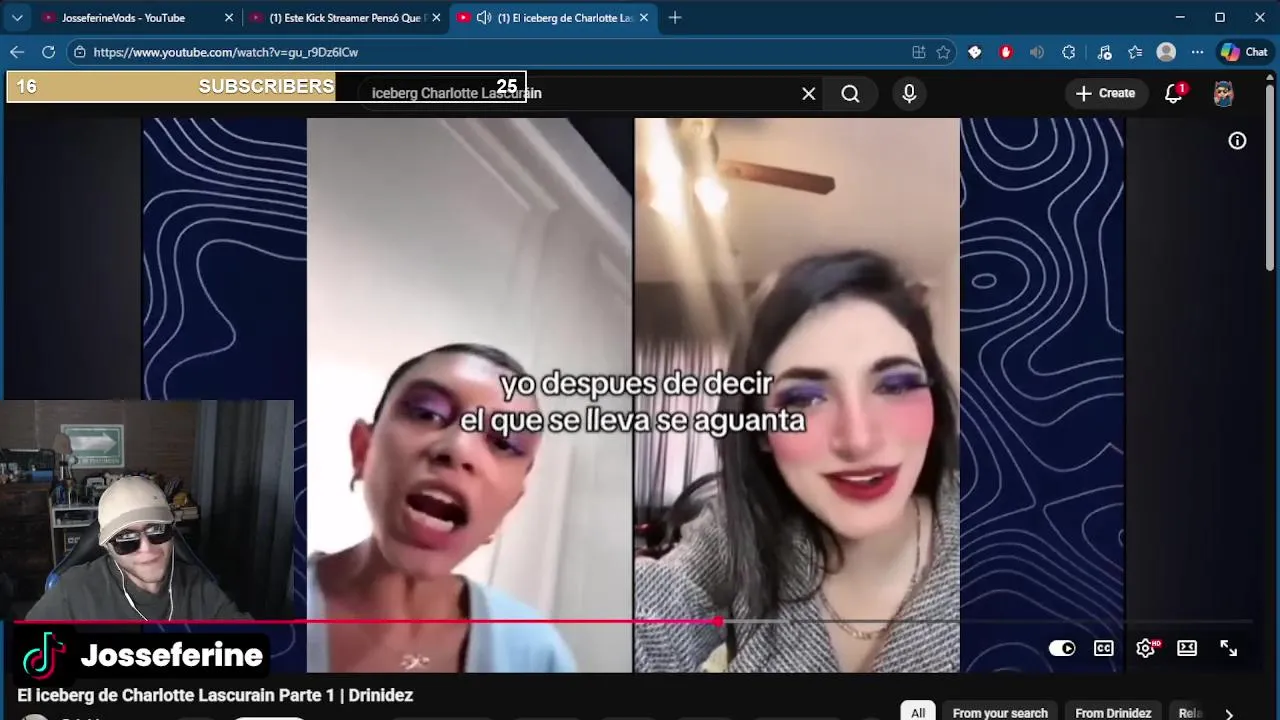
Task: View site information lock icon
Action: point(81,52)
